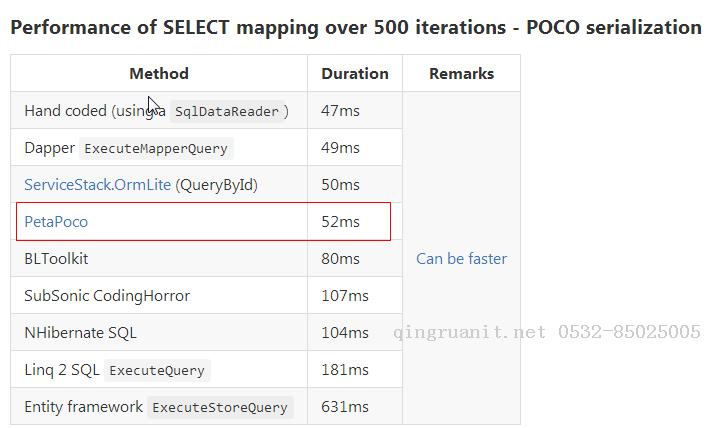Viewport: 713px width, 428px height.
Task: Click the SubSonic CodingHorror row name
Action: pyautogui.click(x=107, y=296)
